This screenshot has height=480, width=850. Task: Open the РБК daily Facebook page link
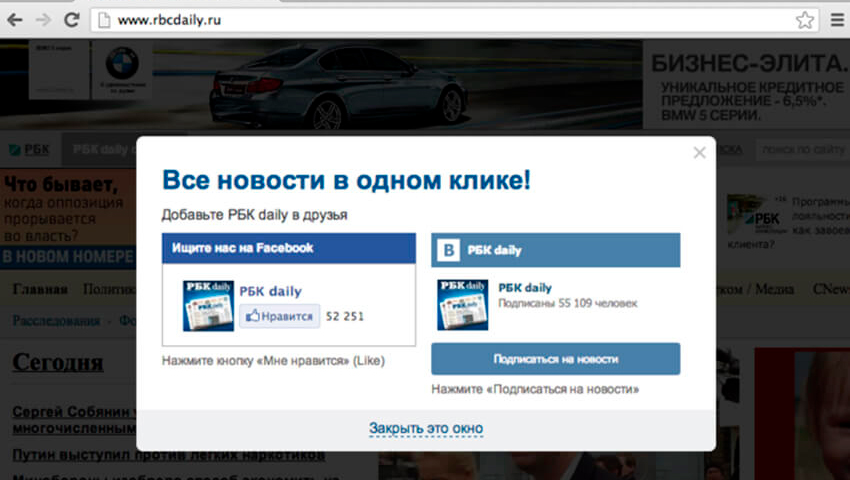(271, 291)
